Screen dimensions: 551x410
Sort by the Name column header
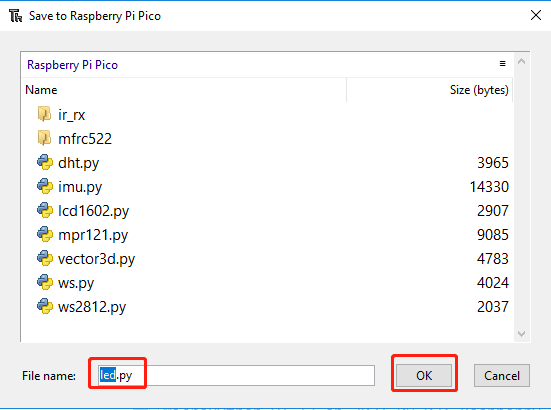(x=183, y=90)
